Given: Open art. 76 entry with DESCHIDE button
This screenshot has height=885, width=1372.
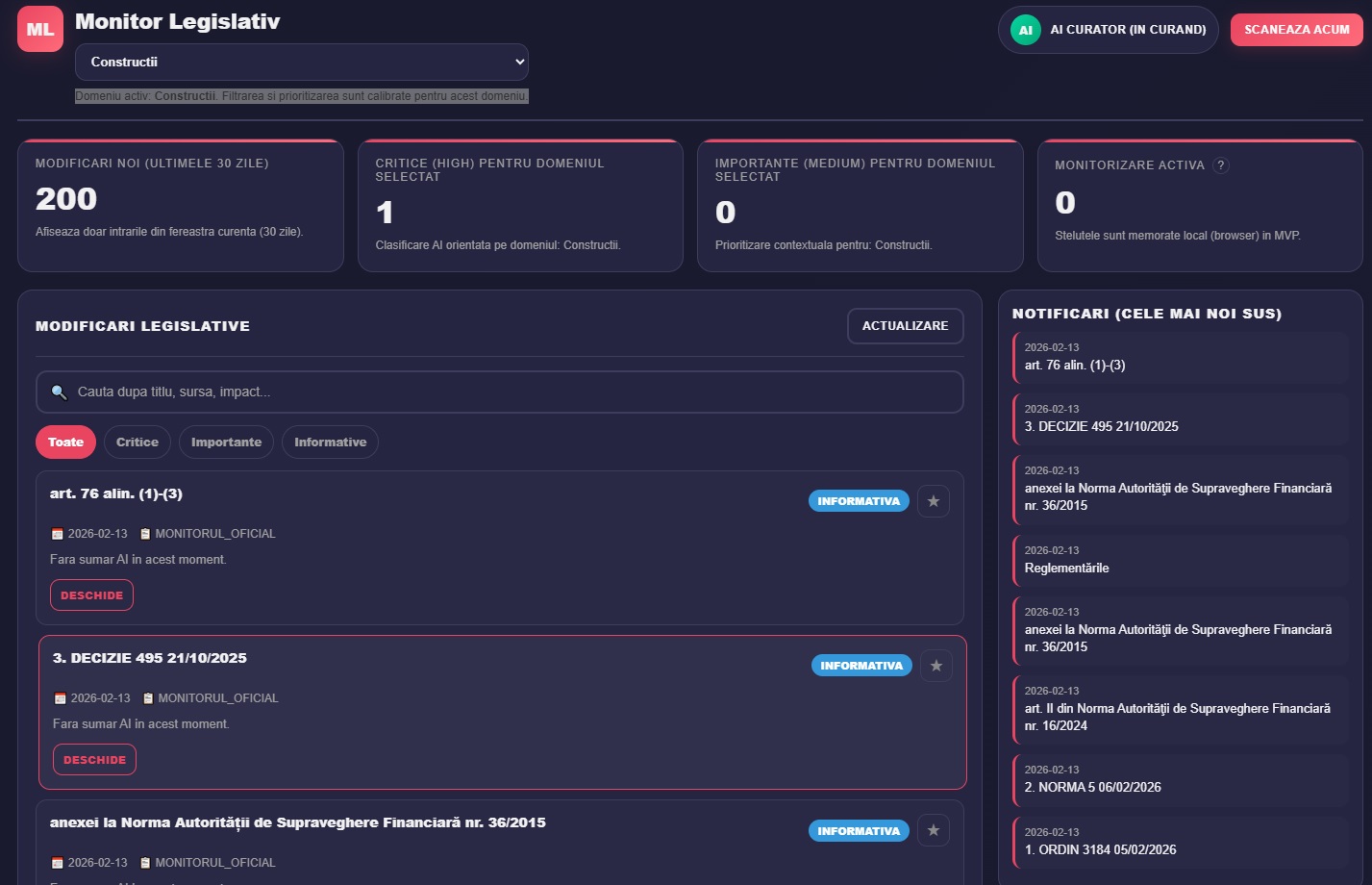Looking at the screenshot, I should pyautogui.click(x=91, y=595).
